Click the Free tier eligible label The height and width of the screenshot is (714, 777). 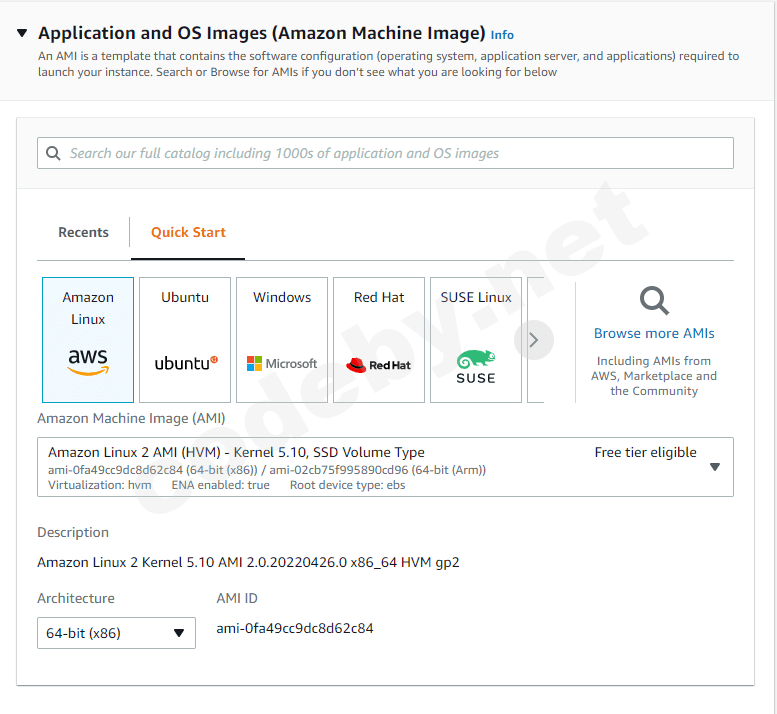[x=645, y=452]
